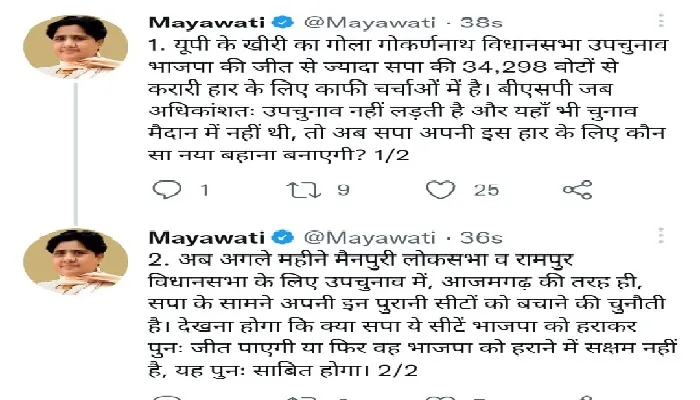The image size is (700, 400).
Task: View the retweet count 9 on first tweet
Action: tap(343, 190)
